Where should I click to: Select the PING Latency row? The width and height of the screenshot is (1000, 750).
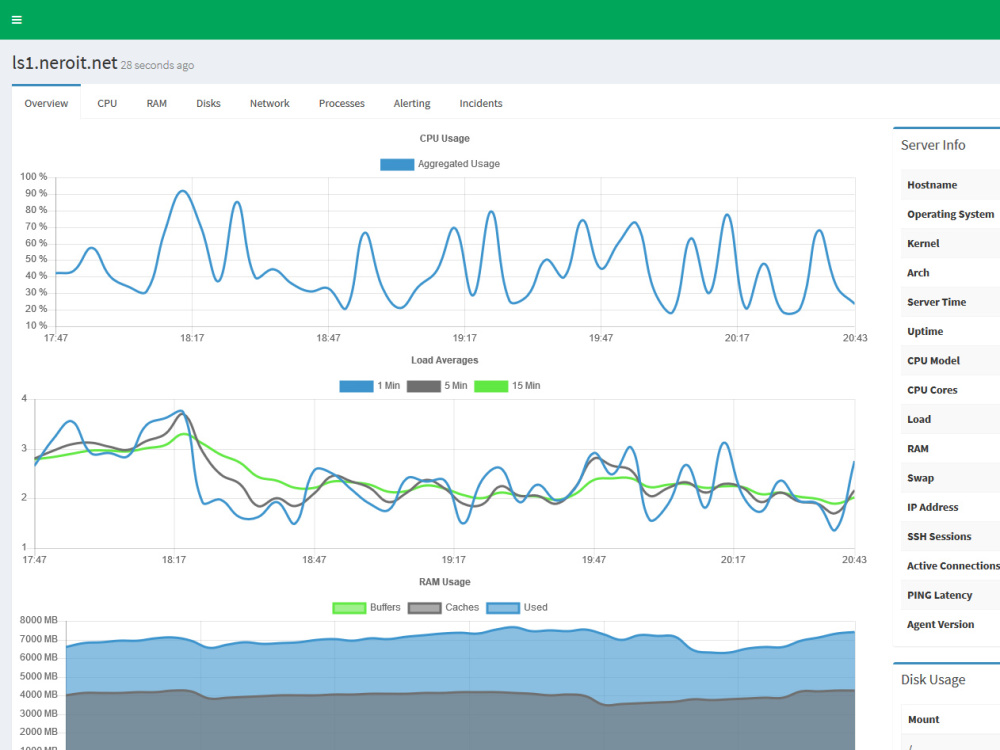pyautogui.click(x=950, y=596)
